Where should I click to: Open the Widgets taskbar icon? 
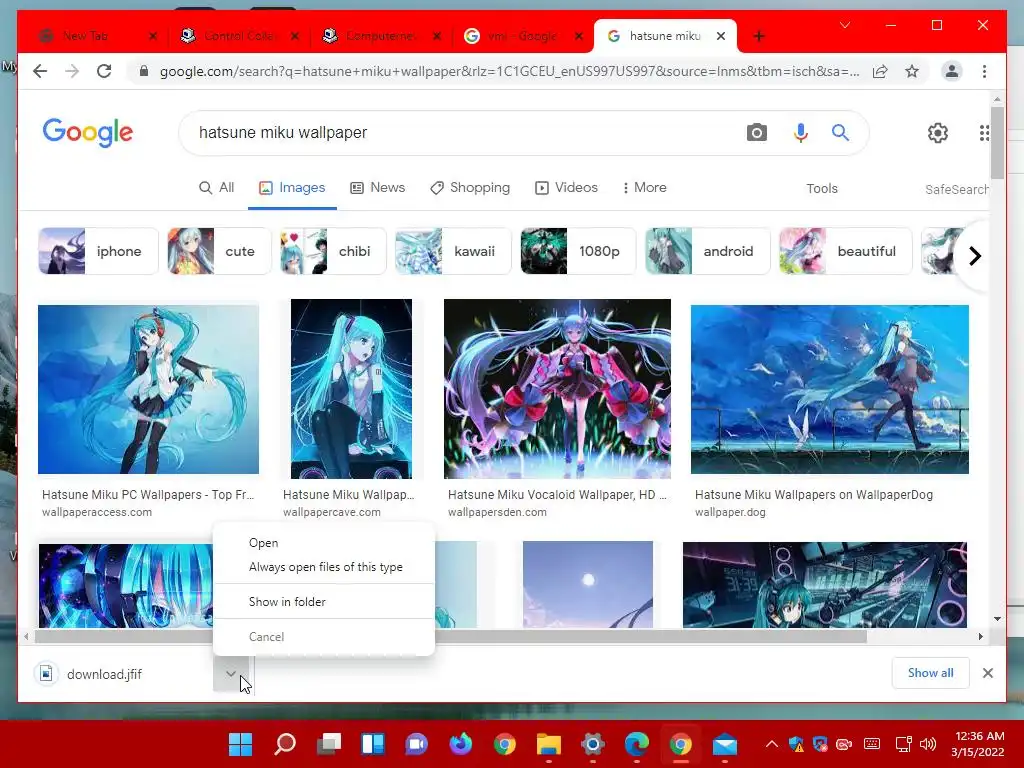pyautogui.click(x=373, y=744)
